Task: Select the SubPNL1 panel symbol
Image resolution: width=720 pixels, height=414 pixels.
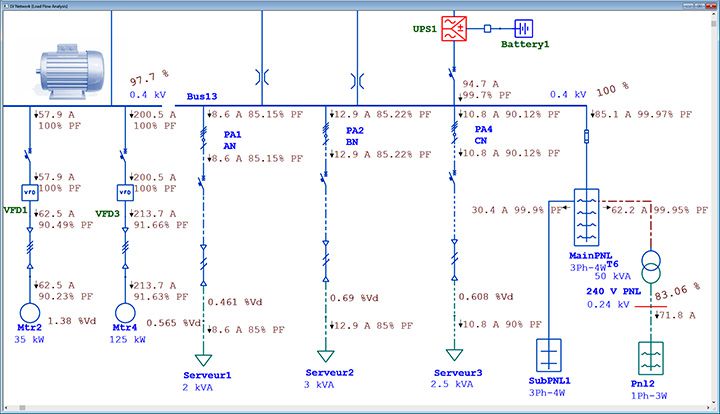Action: coord(550,356)
